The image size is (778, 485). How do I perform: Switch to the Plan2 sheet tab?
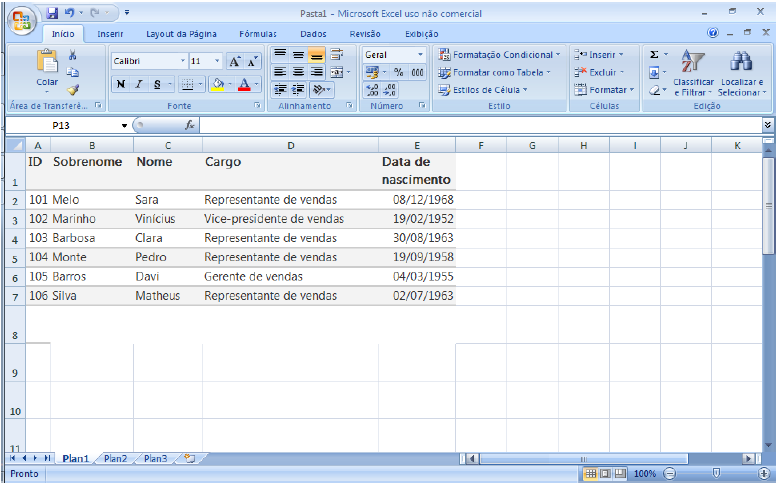pyautogui.click(x=115, y=458)
